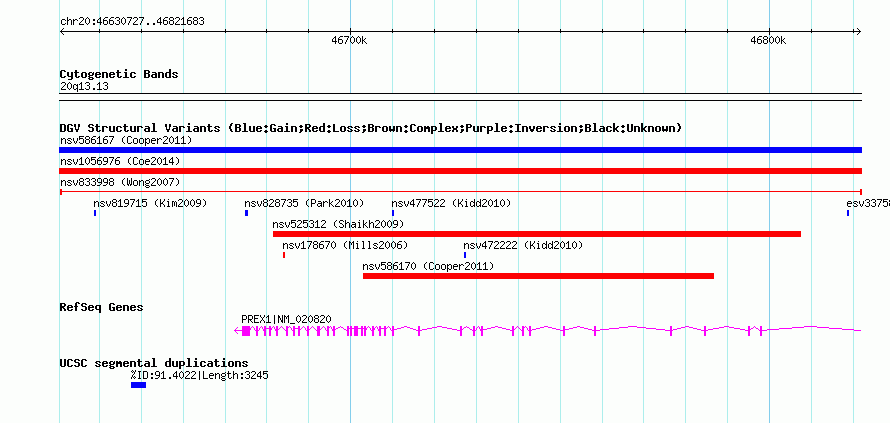Click the nsv472222 (Kidd2010) label
Viewport: 890px width, 423px height.
click(x=523, y=245)
